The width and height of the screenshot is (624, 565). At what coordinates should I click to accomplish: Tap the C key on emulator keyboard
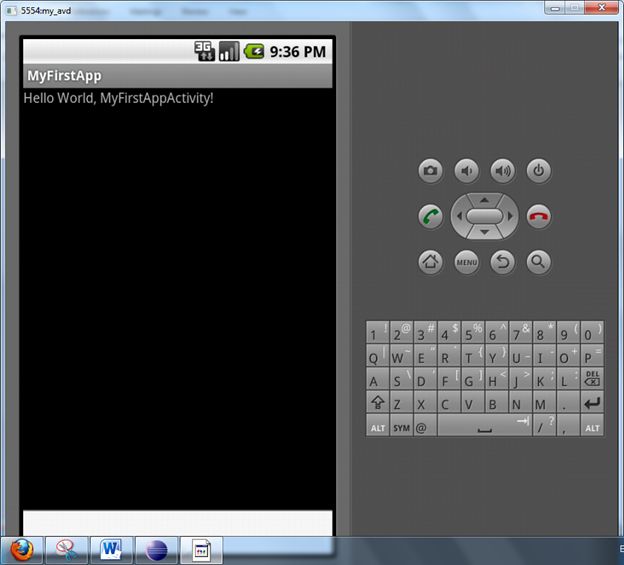click(449, 402)
